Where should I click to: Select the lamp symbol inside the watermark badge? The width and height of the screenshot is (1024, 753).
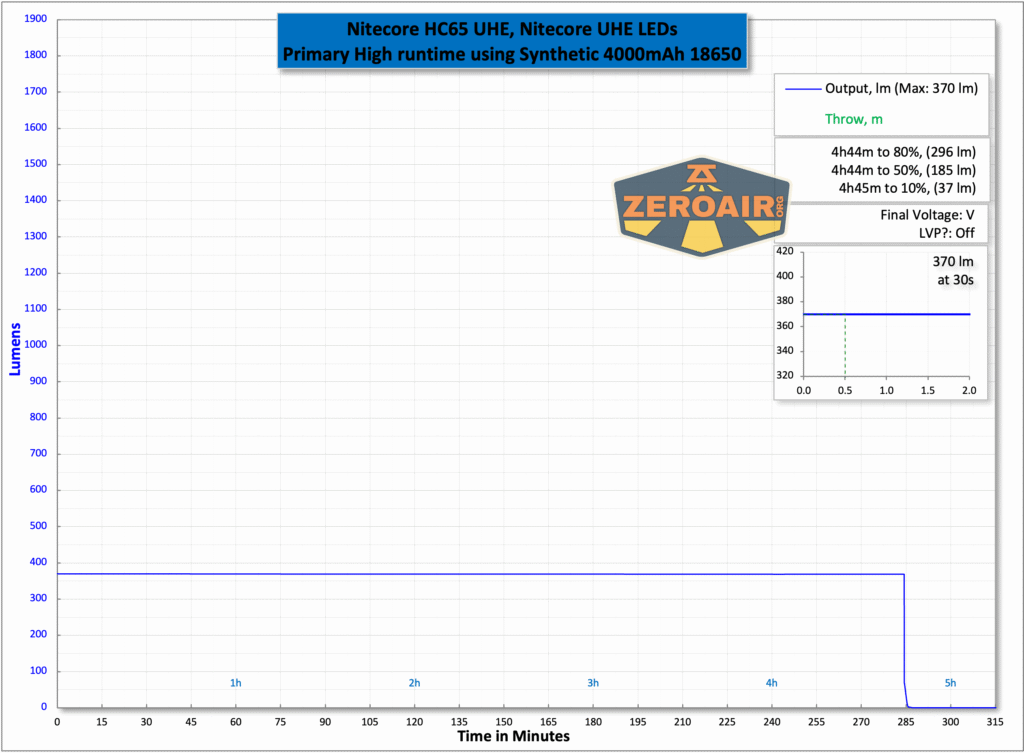[x=700, y=172]
